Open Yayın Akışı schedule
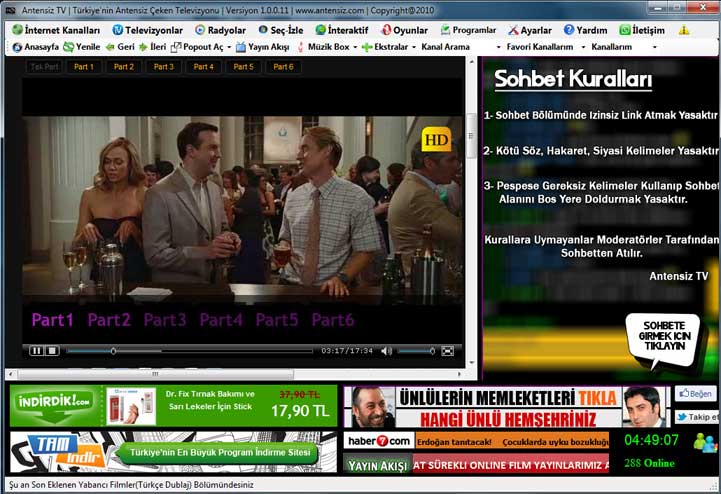This screenshot has height=494, width=721. click(x=263, y=47)
